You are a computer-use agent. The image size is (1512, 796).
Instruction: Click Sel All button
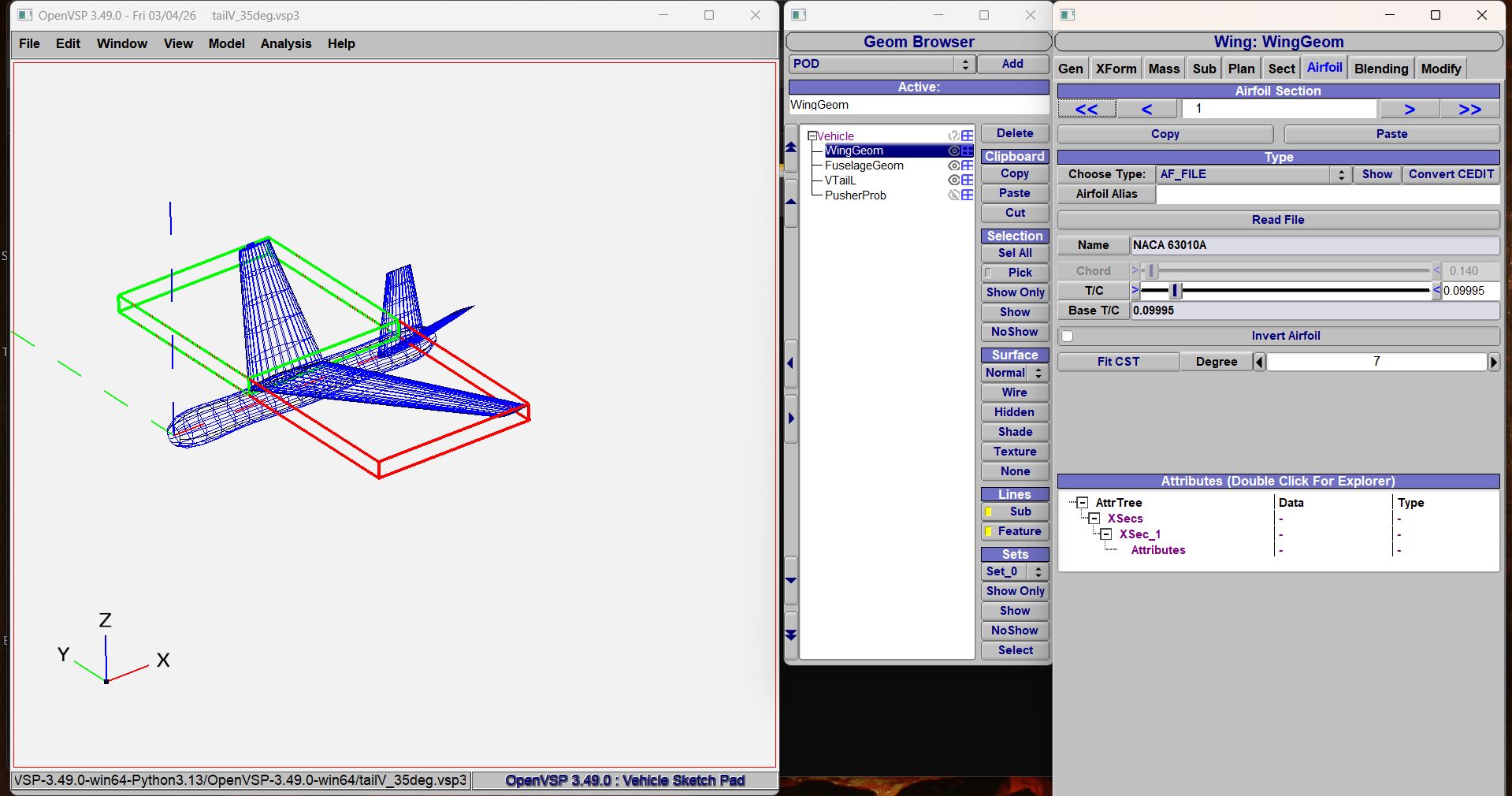click(1015, 253)
